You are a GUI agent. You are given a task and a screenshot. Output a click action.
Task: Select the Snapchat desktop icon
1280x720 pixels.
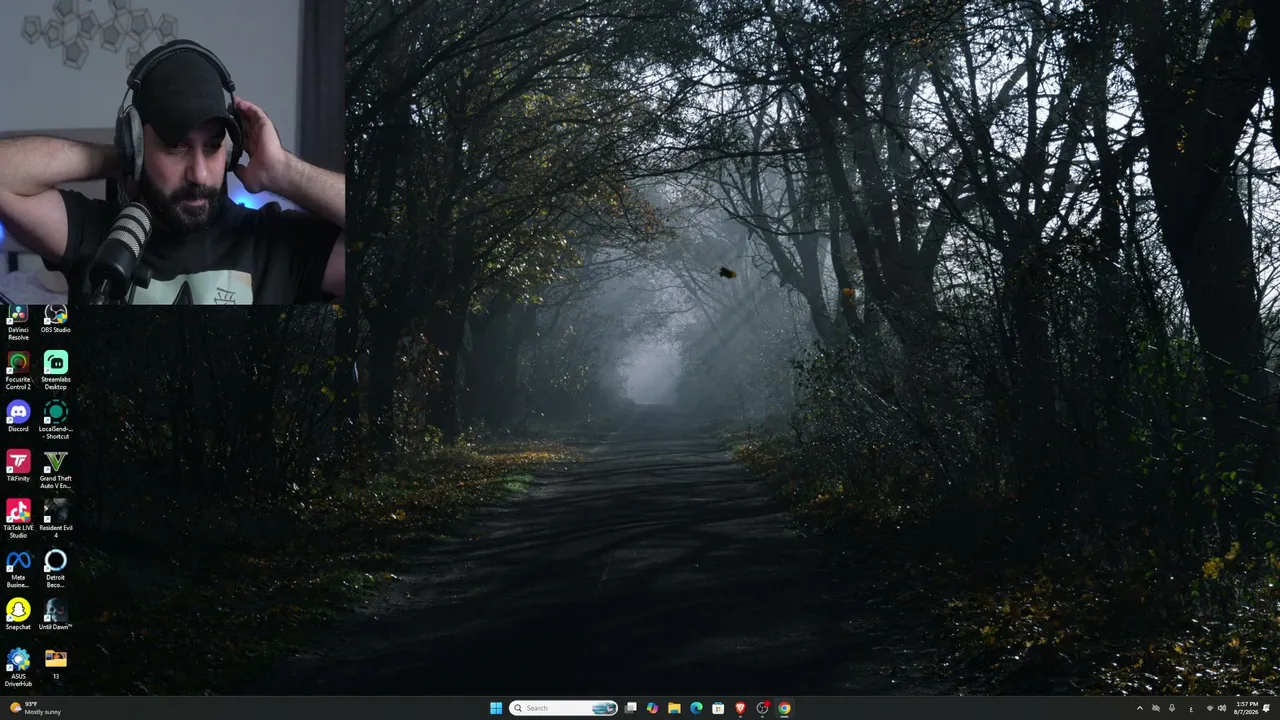(x=18, y=614)
